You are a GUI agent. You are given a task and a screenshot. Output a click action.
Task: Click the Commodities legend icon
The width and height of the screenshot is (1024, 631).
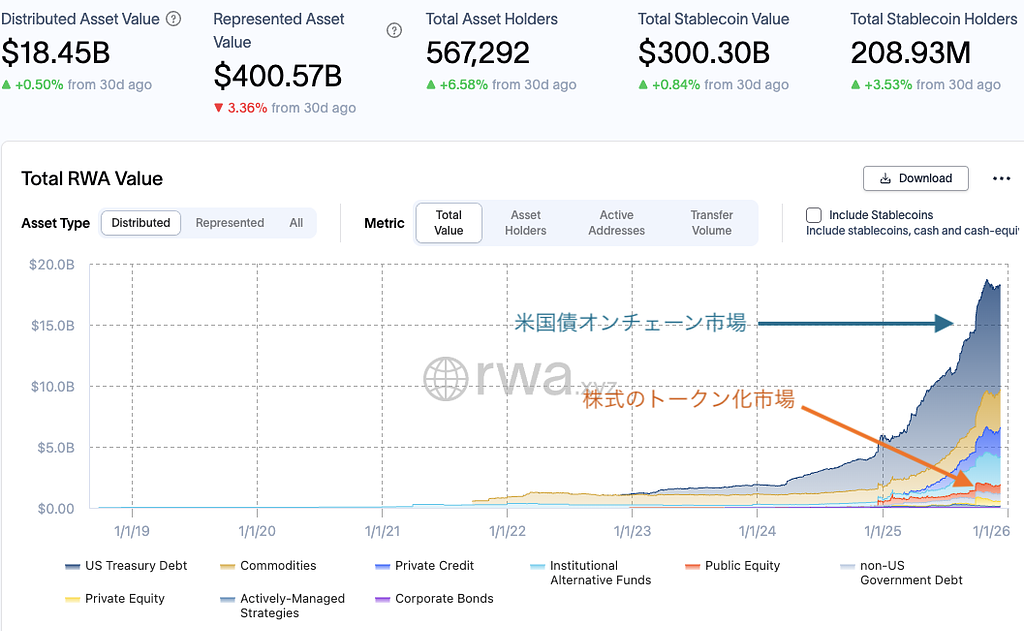tap(227, 566)
